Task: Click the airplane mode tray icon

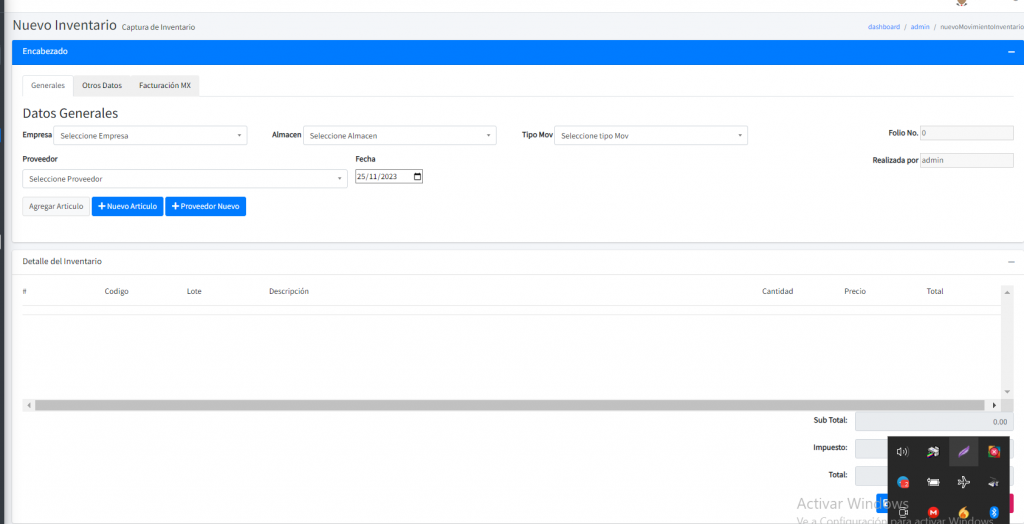Action: pyautogui.click(x=963, y=482)
